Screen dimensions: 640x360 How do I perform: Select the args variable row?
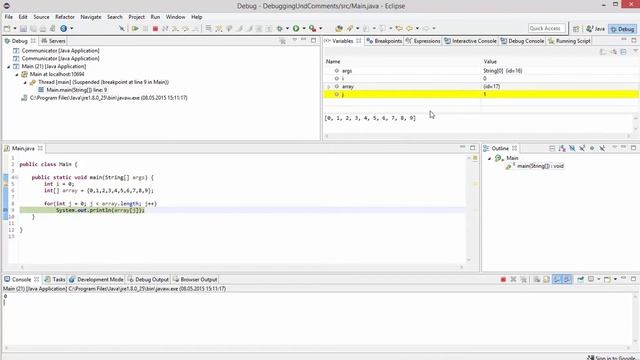tap(481, 71)
